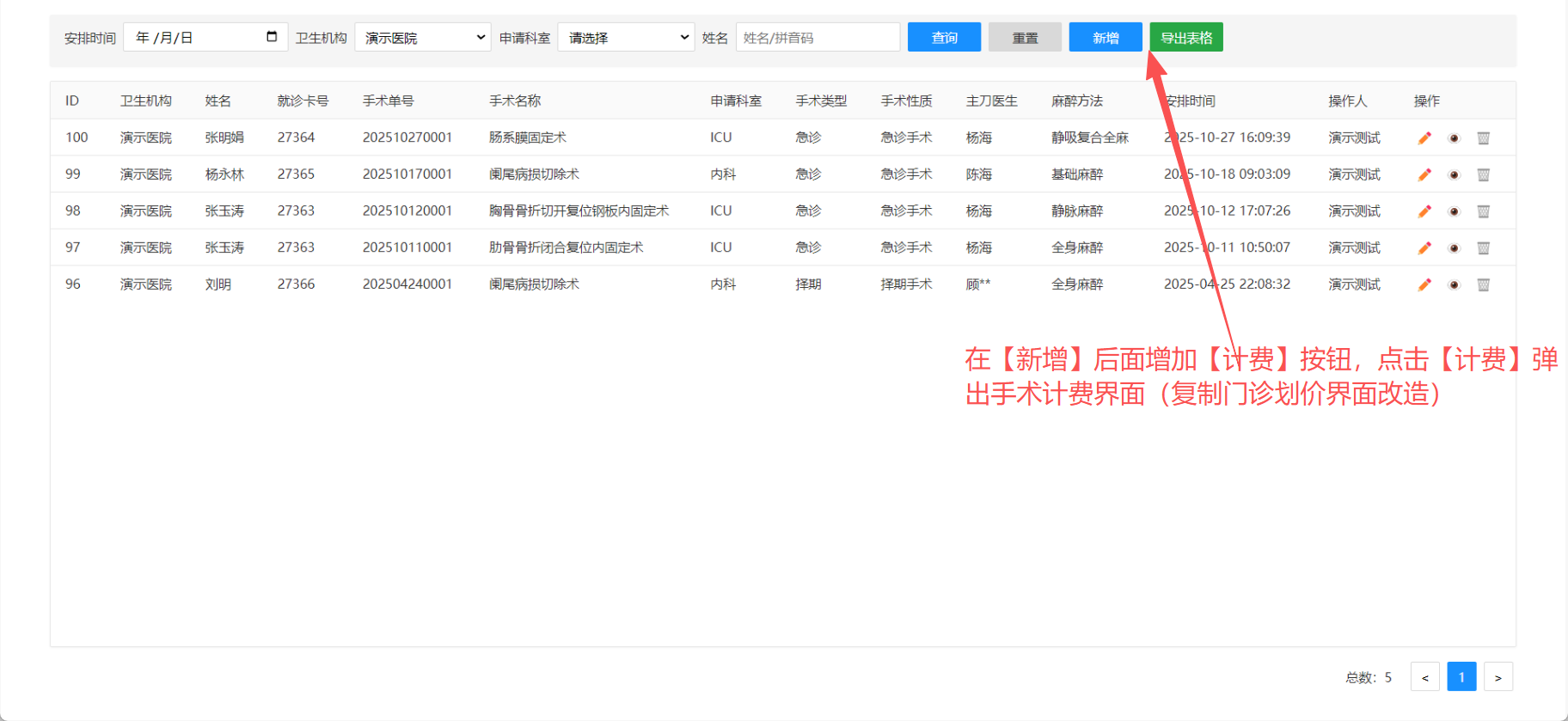
Task: Click the pencil icon in row 97
Action: point(1424,248)
